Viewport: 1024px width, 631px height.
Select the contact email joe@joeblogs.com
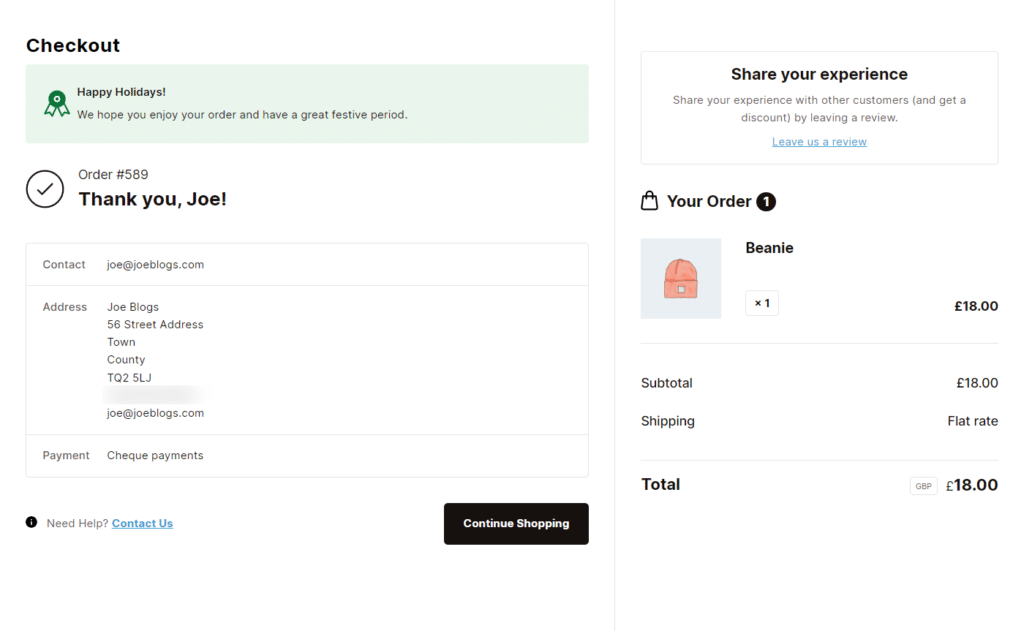[x=154, y=264]
